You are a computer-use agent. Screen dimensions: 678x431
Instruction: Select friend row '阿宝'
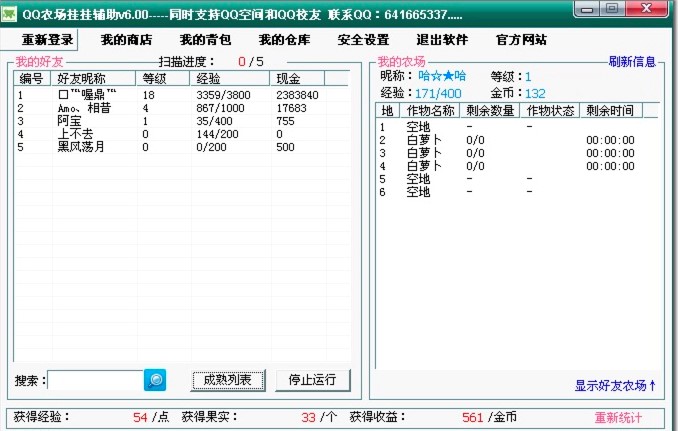tap(182, 121)
